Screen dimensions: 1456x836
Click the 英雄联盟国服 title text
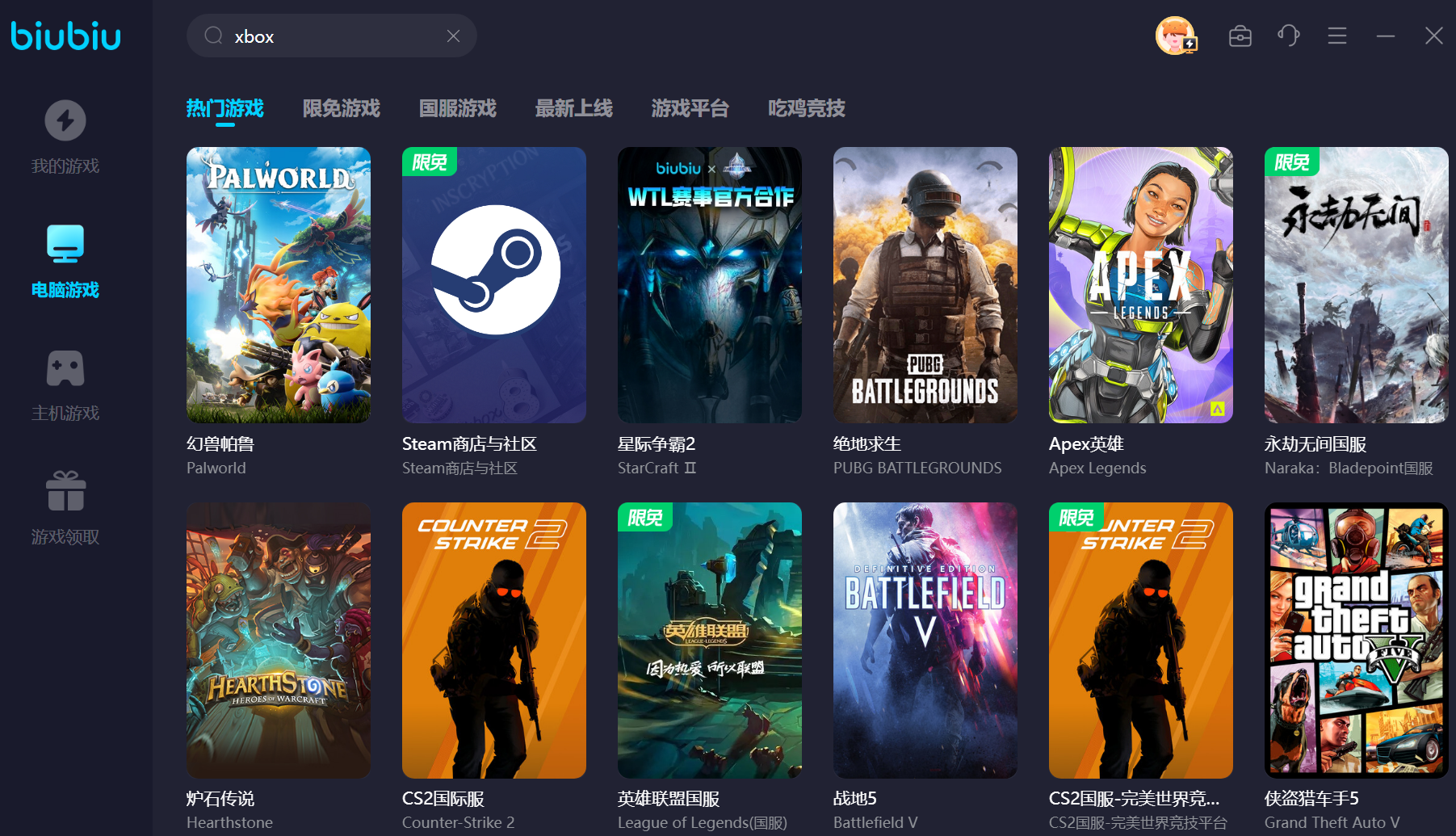pos(669,799)
